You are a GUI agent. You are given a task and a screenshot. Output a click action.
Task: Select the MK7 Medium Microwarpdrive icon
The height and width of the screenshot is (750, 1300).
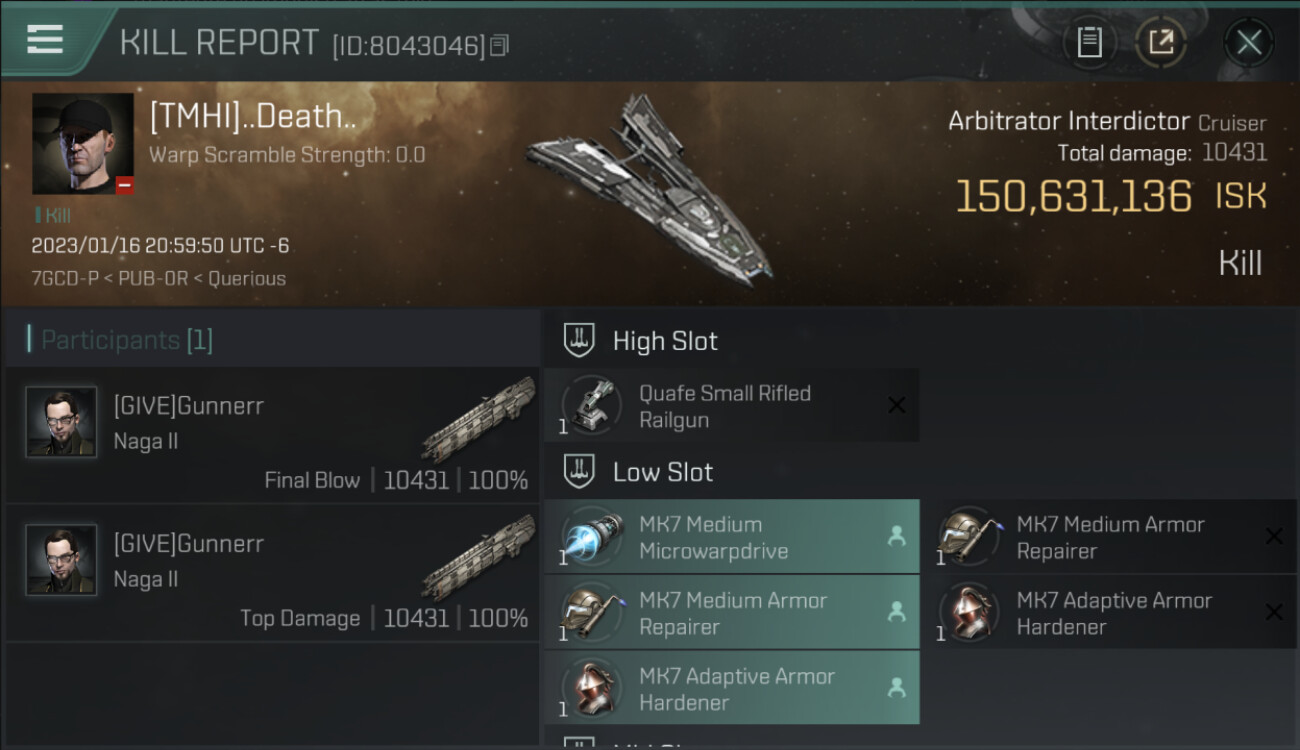pos(592,537)
